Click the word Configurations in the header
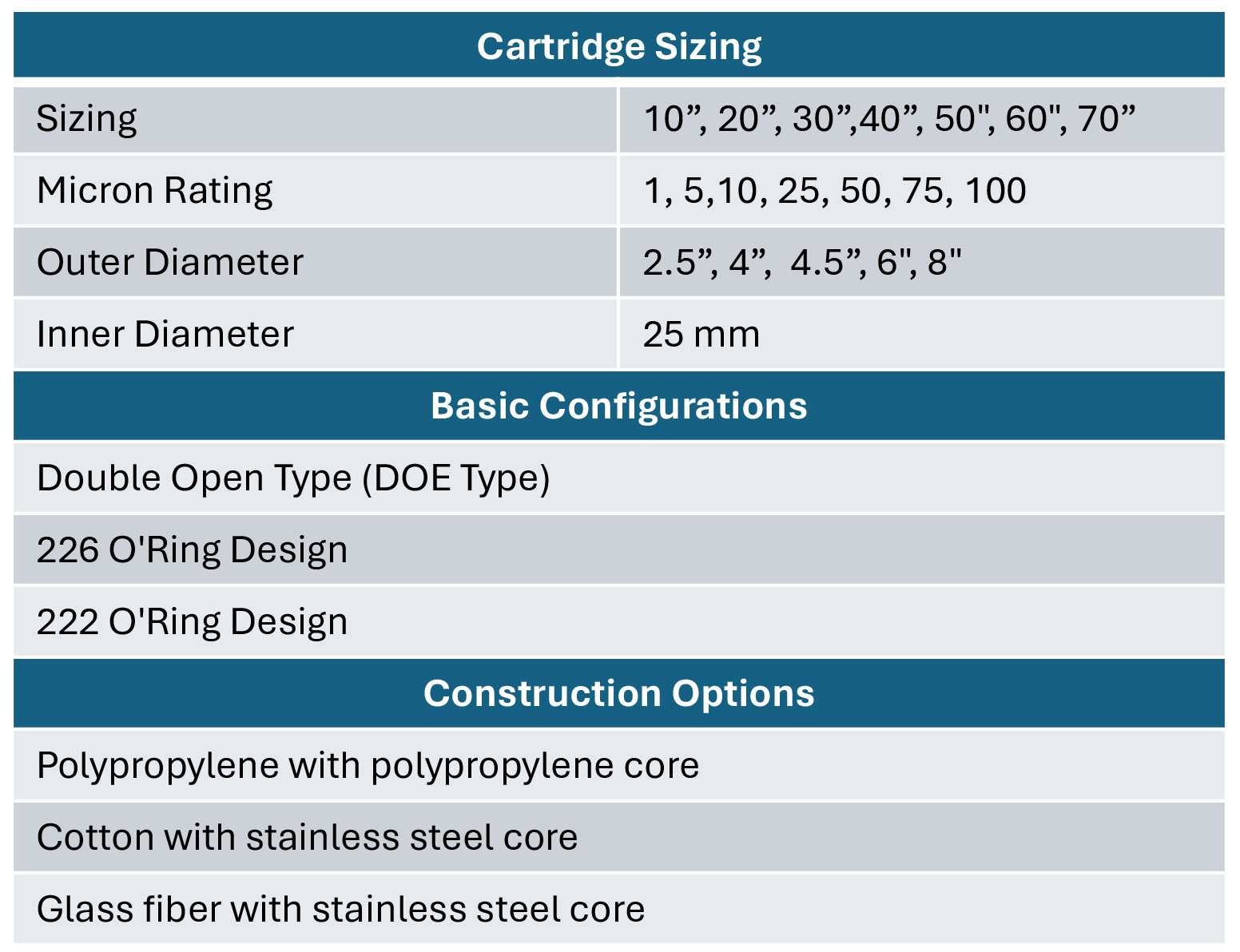The image size is (1240, 952). [x=673, y=406]
